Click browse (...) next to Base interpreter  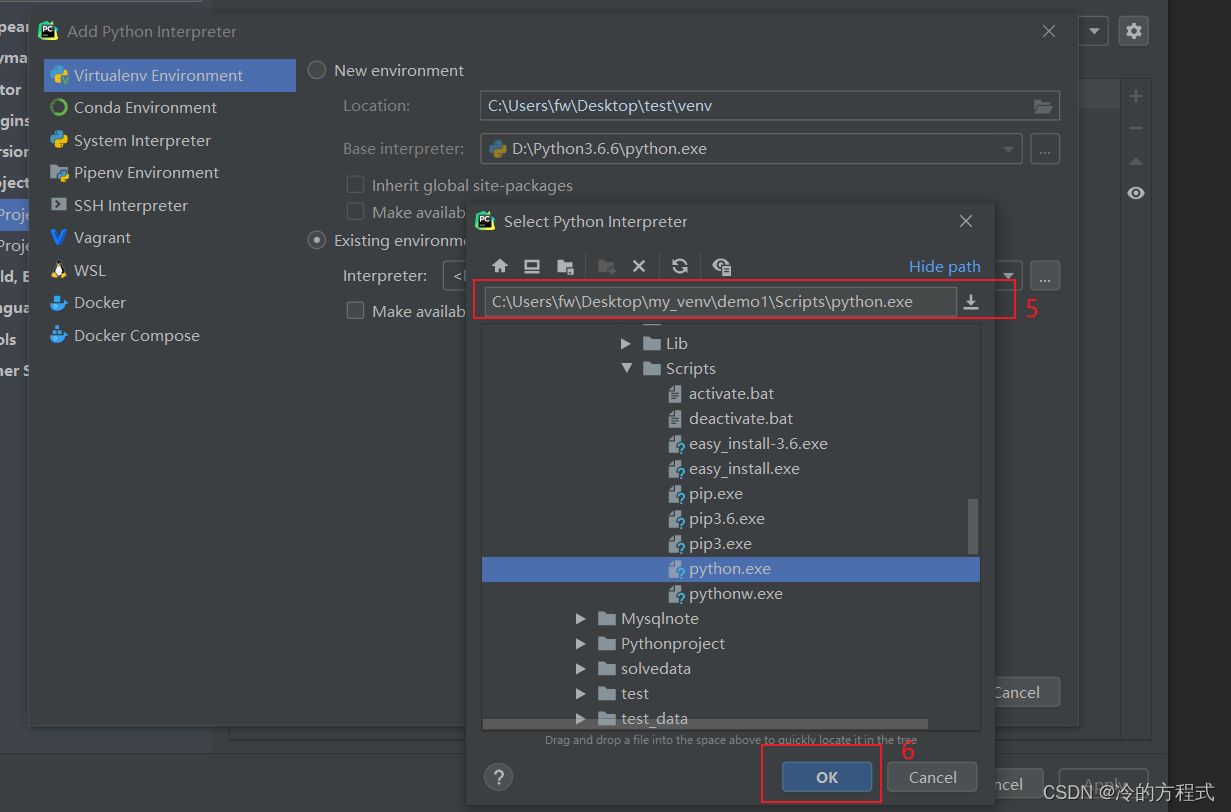[1044, 149]
